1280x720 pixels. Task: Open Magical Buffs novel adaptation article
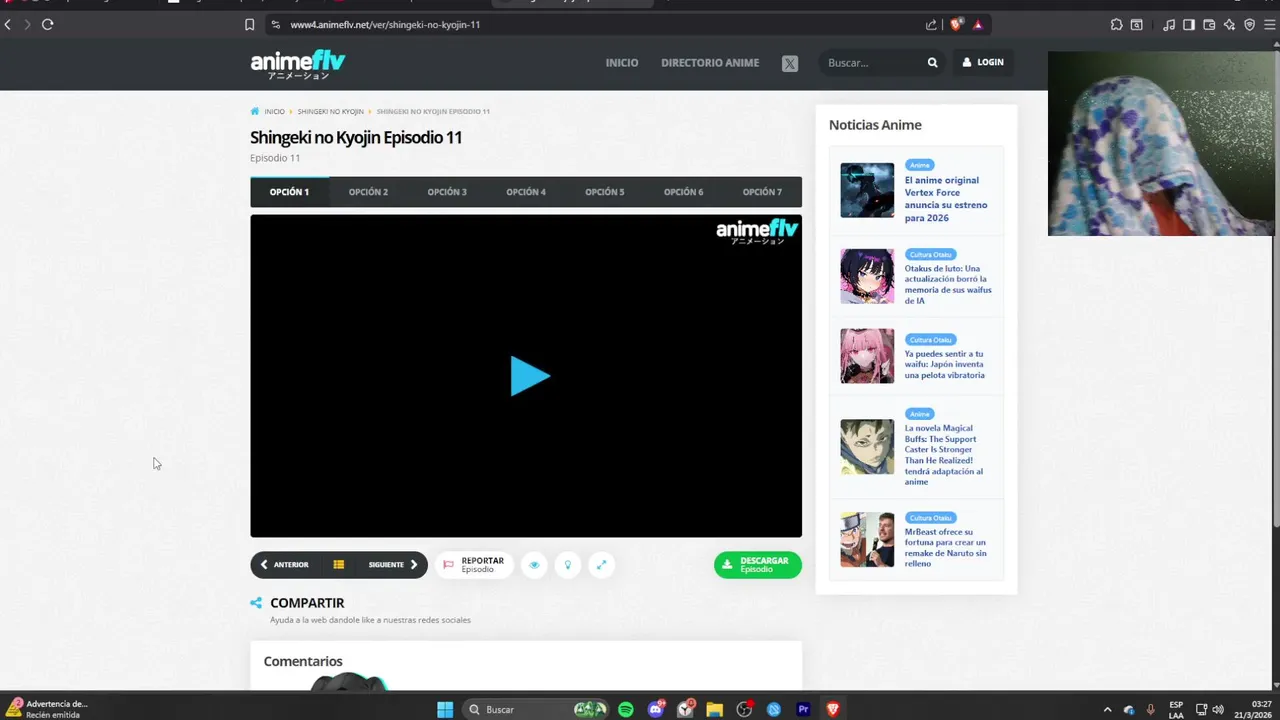(945, 455)
